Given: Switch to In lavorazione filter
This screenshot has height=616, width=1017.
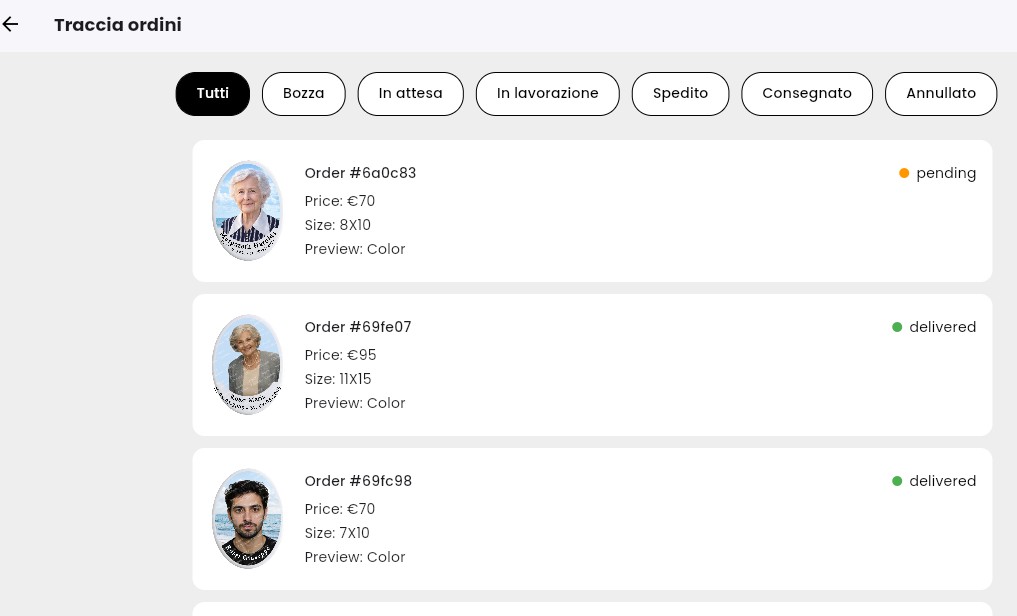Looking at the screenshot, I should click(547, 94).
